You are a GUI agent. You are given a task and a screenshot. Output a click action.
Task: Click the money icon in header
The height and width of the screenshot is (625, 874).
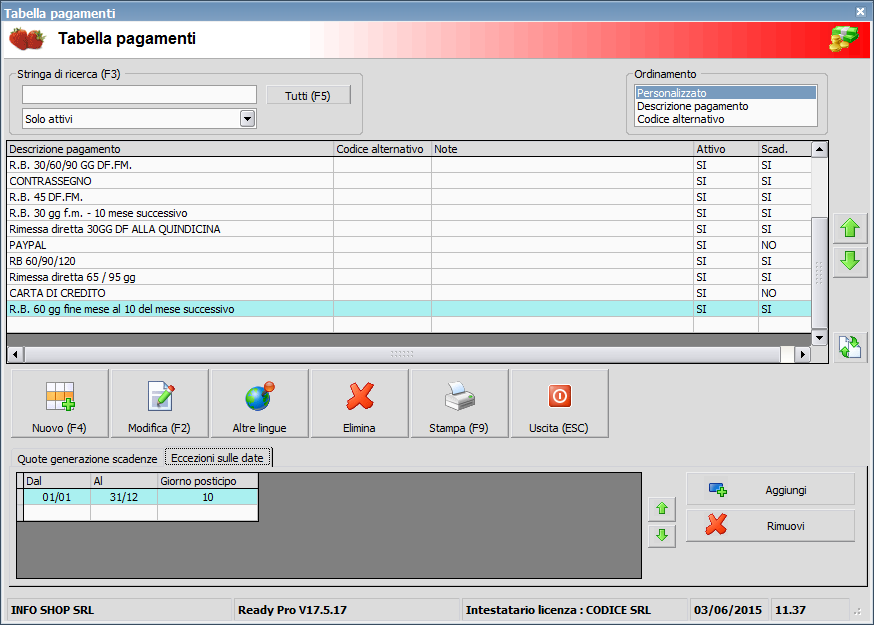point(844,39)
